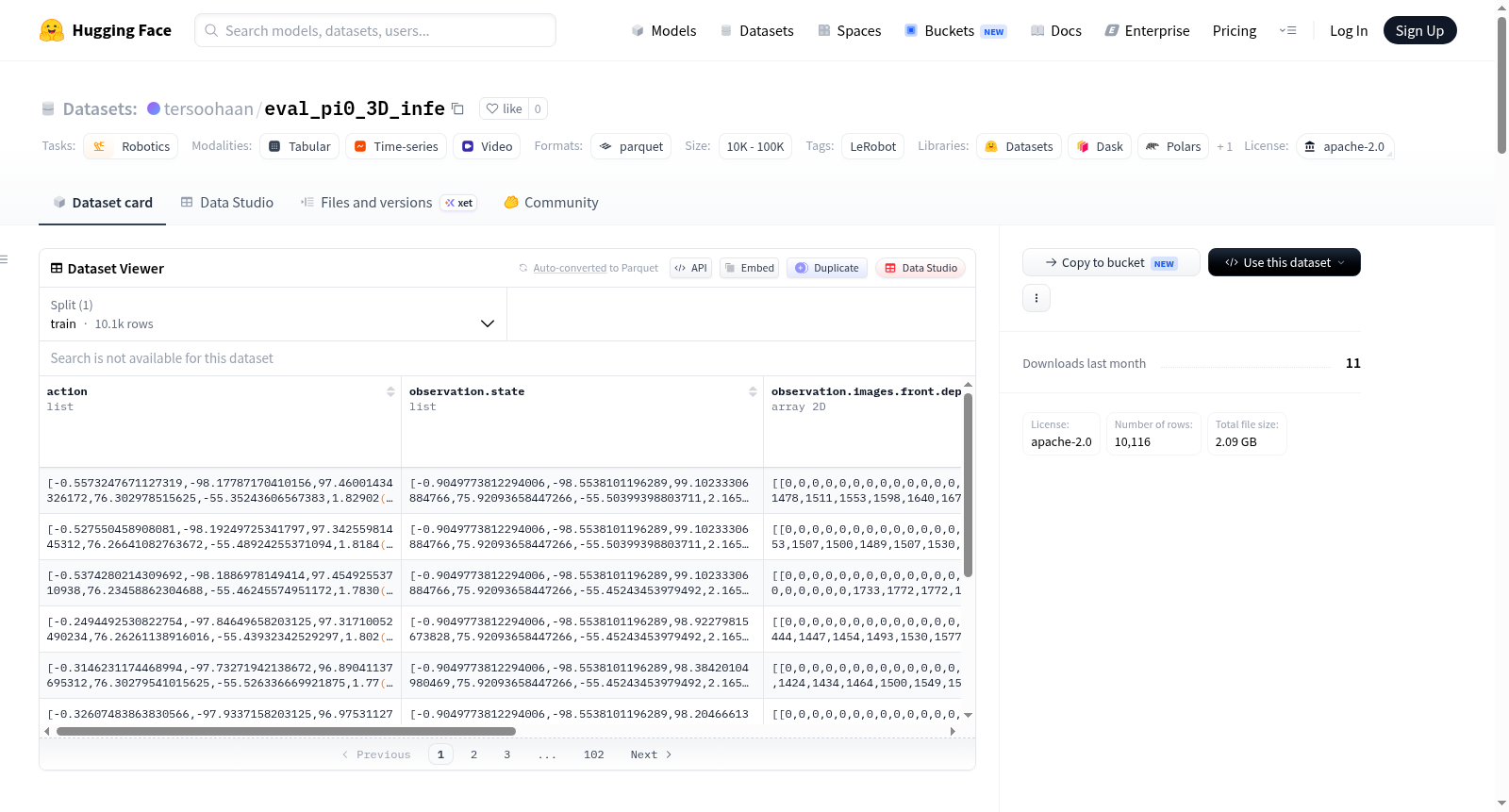
Task: Click the parquet format tag
Action: 631,146
